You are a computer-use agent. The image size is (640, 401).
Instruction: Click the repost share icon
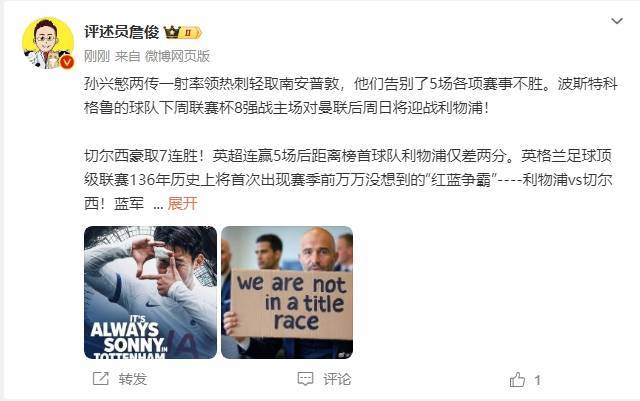click(x=100, y=379)
